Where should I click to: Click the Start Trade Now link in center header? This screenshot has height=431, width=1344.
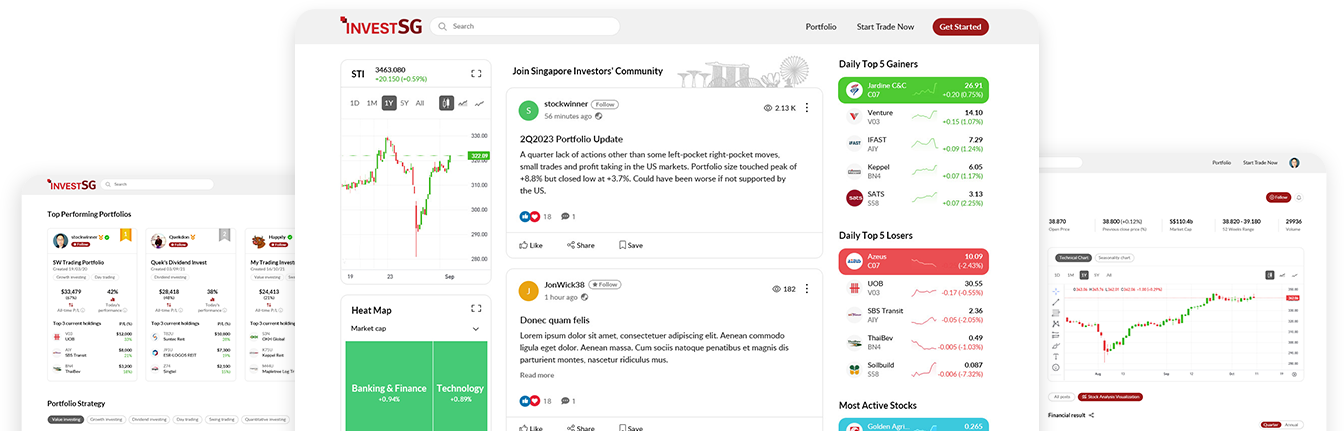point(885,27)
